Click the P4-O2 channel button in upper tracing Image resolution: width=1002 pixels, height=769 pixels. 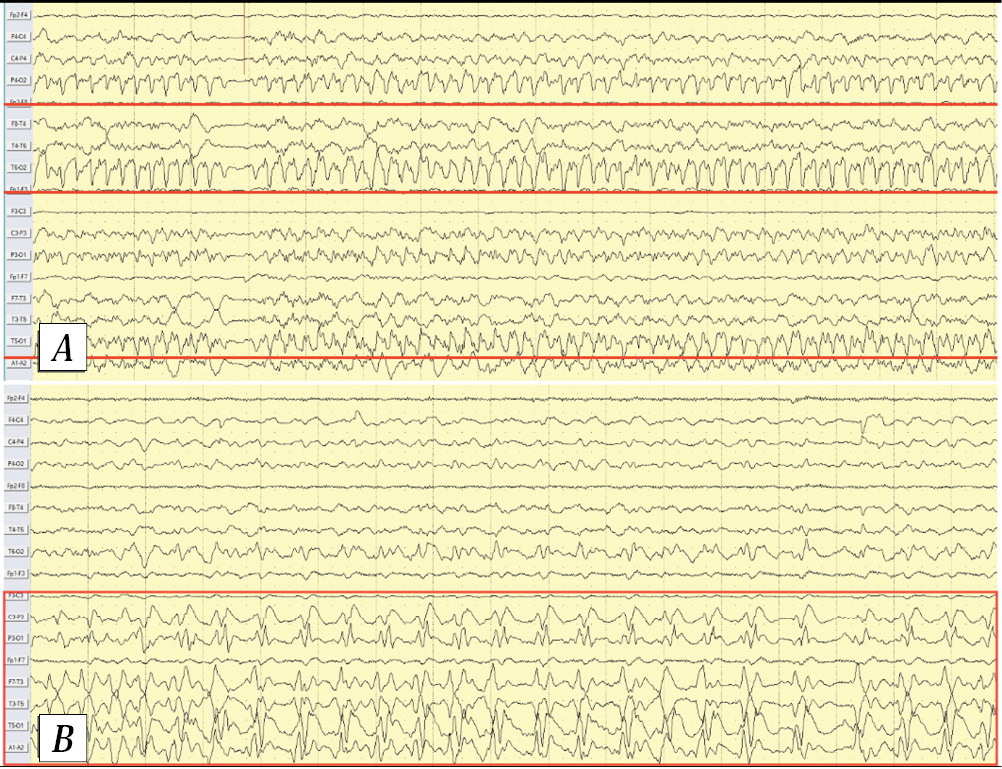pyautogui.click(x=19, y=79)
